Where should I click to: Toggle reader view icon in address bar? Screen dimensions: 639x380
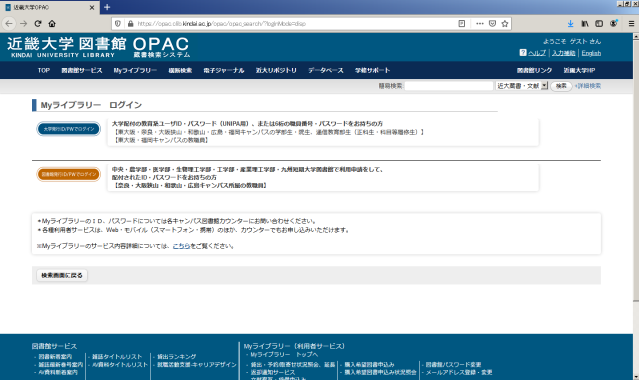[462, 24]
